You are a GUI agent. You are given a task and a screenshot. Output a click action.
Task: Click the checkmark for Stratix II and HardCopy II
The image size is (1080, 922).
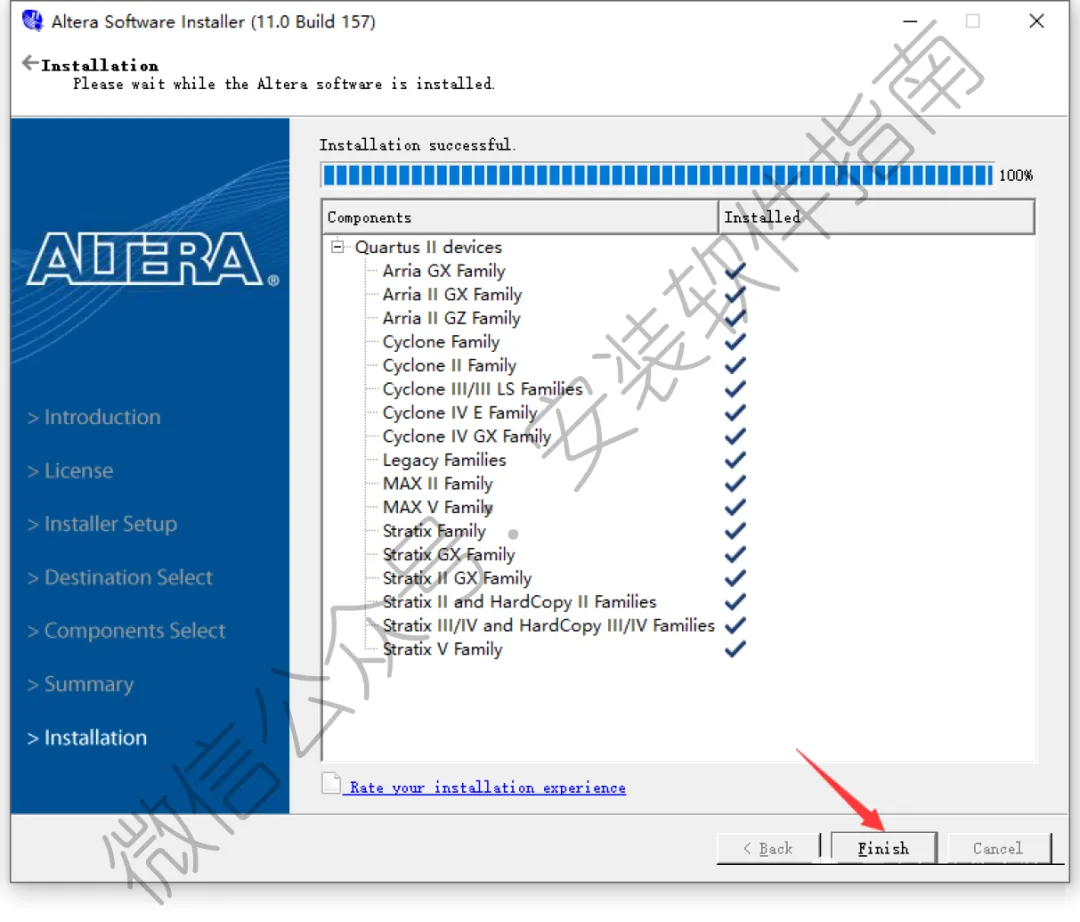point(736,602)
